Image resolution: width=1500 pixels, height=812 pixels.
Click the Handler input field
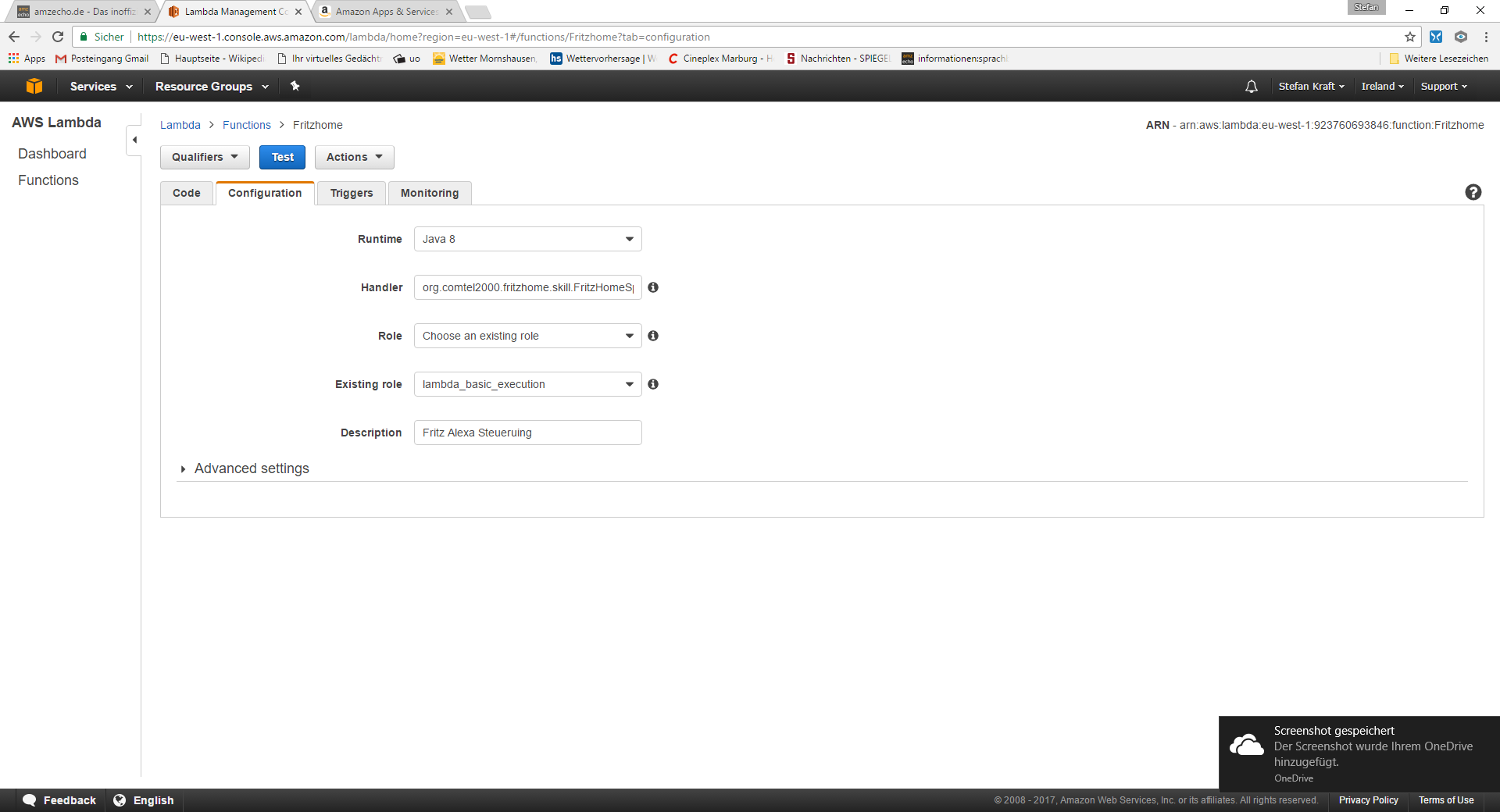(527, 287)
